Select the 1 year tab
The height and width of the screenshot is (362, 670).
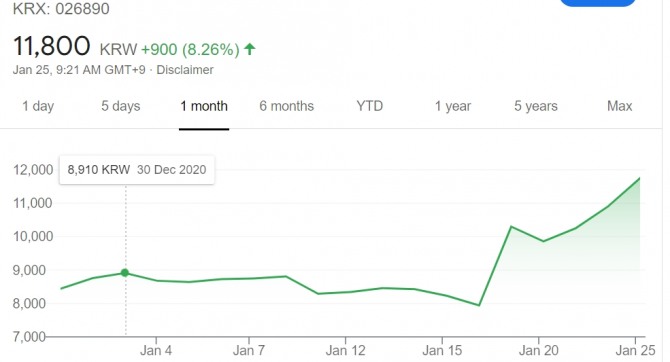click(x=453, y=106)
